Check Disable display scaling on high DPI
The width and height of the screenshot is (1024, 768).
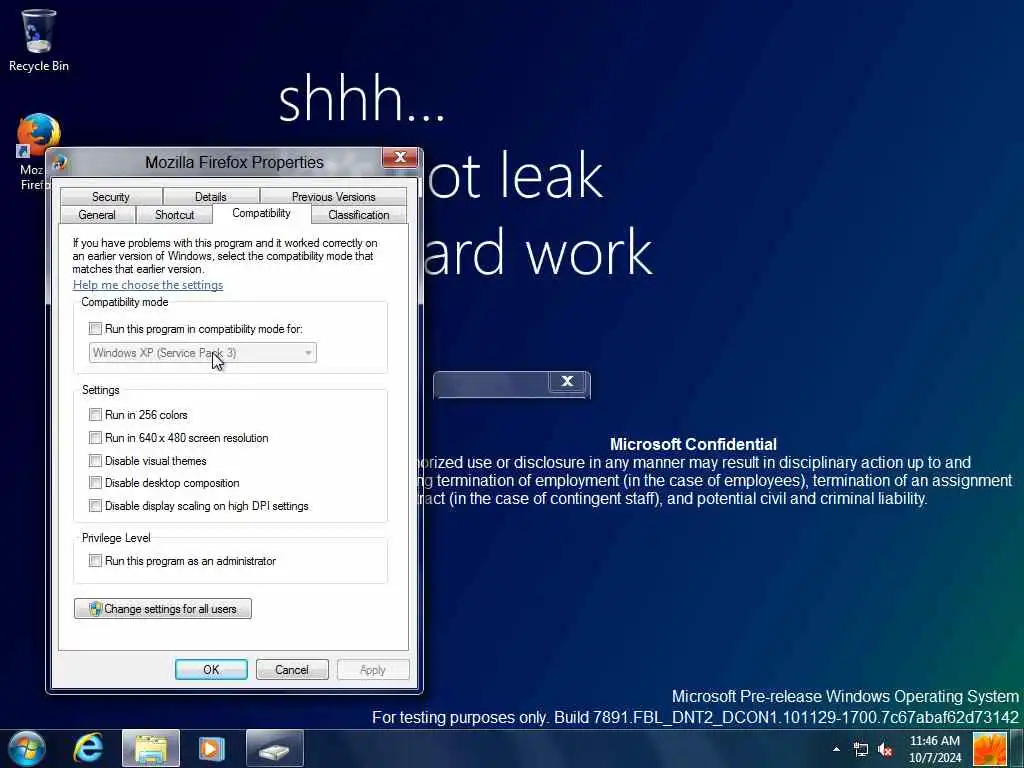pos(95,505)
